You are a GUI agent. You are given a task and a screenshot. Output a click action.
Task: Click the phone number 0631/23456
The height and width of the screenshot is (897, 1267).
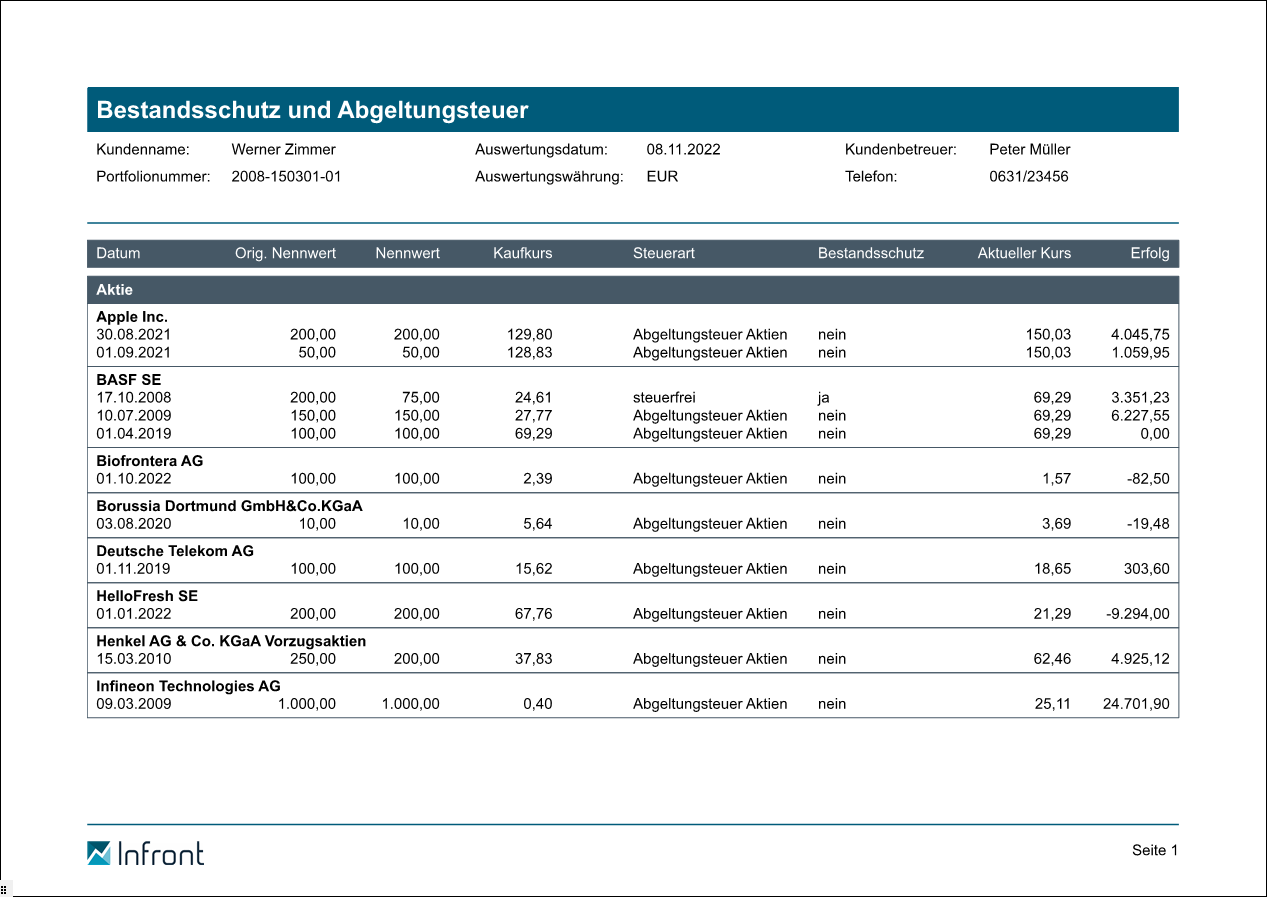(x=1028, y=177)
